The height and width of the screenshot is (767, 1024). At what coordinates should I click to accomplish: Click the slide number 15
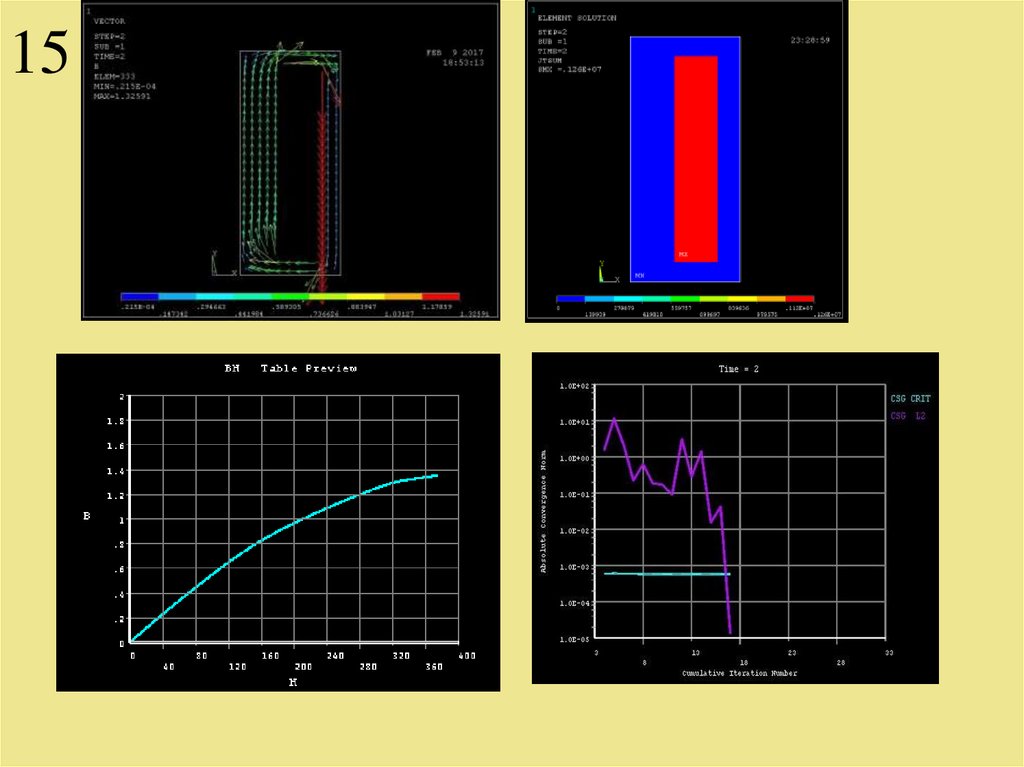click(x=40, y=53)
